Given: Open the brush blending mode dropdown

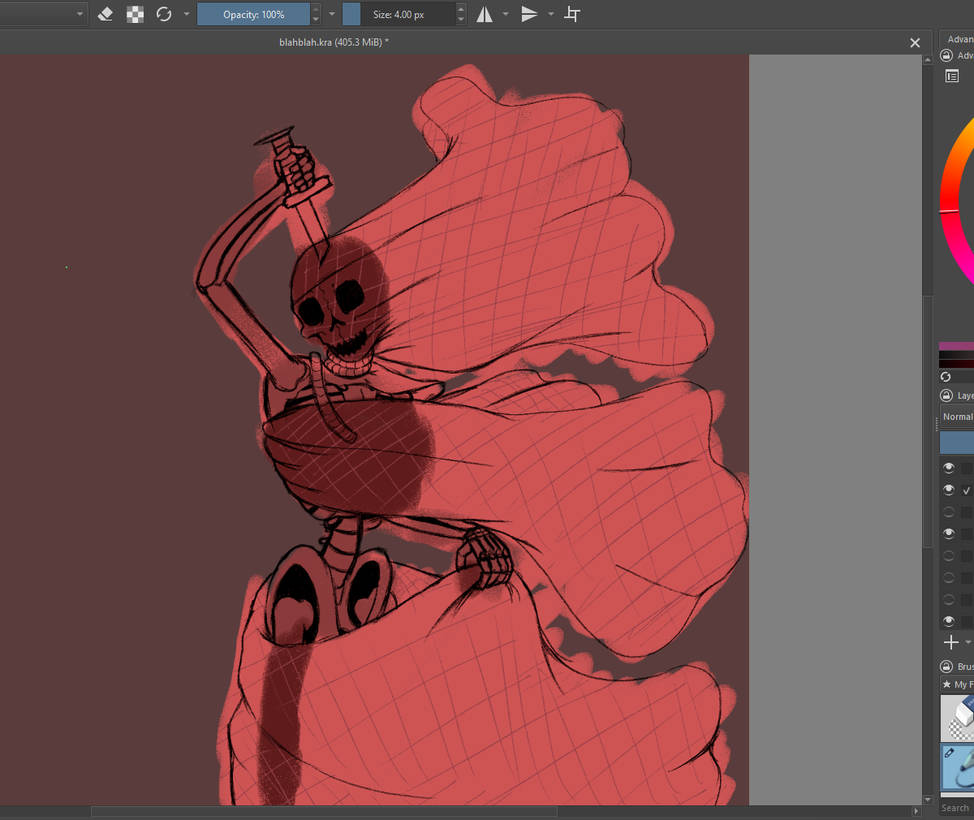Looking at the screenshot, I should coord(42,14).
